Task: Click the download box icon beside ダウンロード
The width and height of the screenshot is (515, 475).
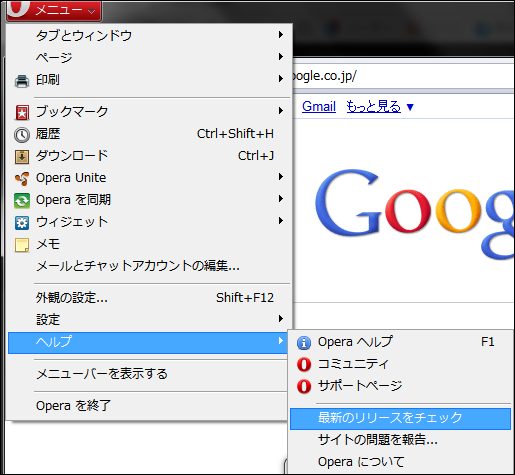Action: (x=22, y=157)
